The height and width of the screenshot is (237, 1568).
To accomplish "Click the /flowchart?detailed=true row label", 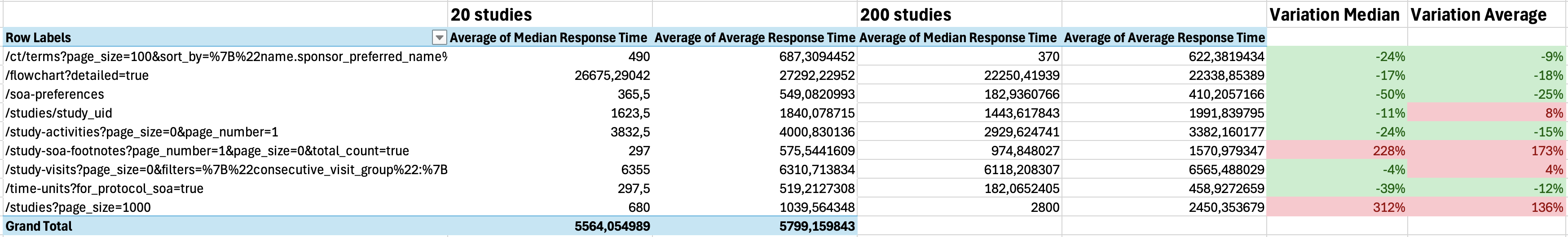I will coord(77,75).
